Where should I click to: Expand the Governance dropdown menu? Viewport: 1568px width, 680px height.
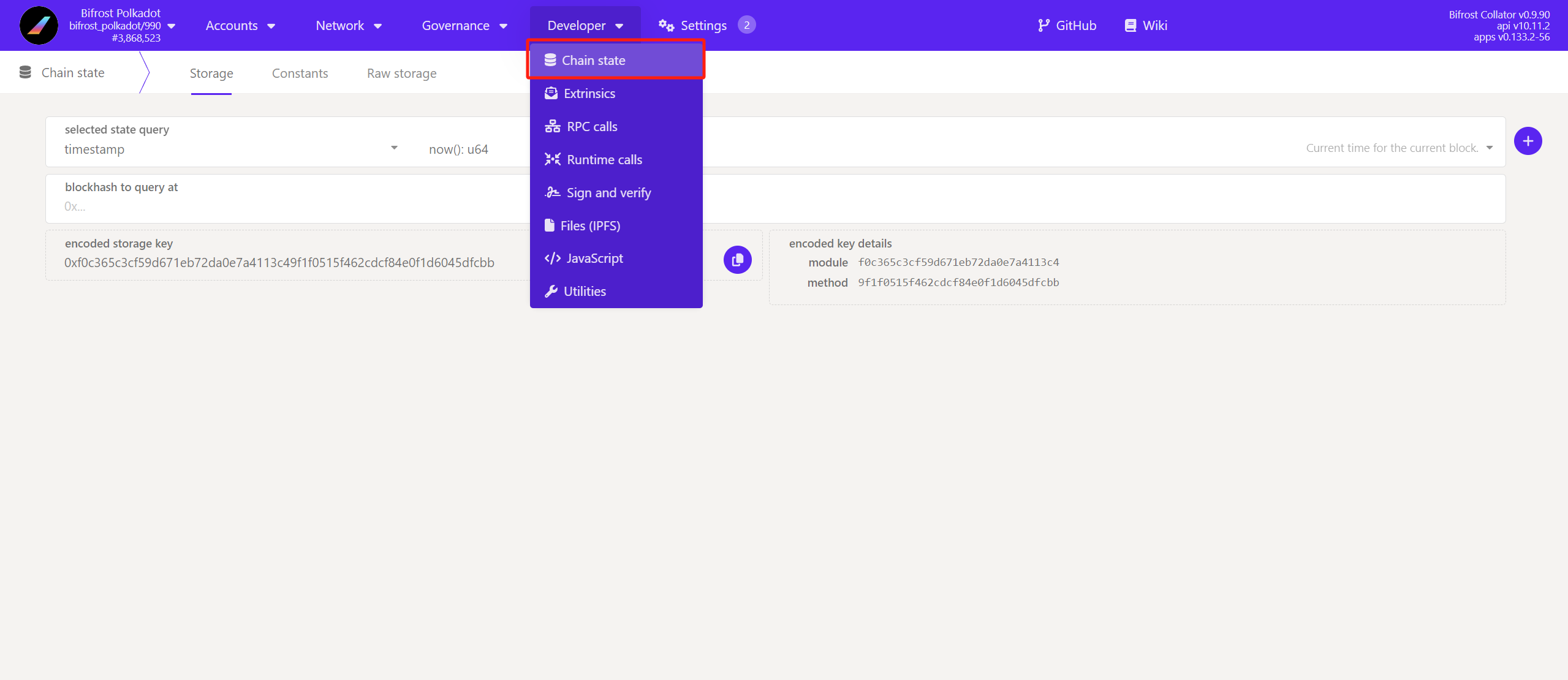464,26
